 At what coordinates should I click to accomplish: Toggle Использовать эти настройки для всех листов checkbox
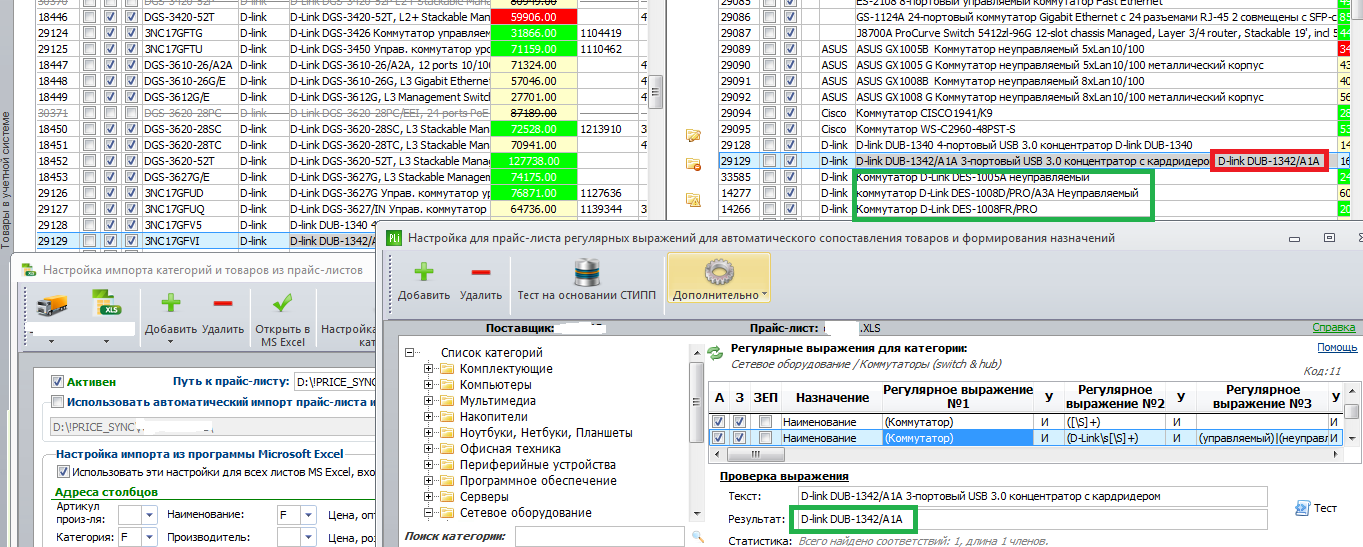coord(62,472)
